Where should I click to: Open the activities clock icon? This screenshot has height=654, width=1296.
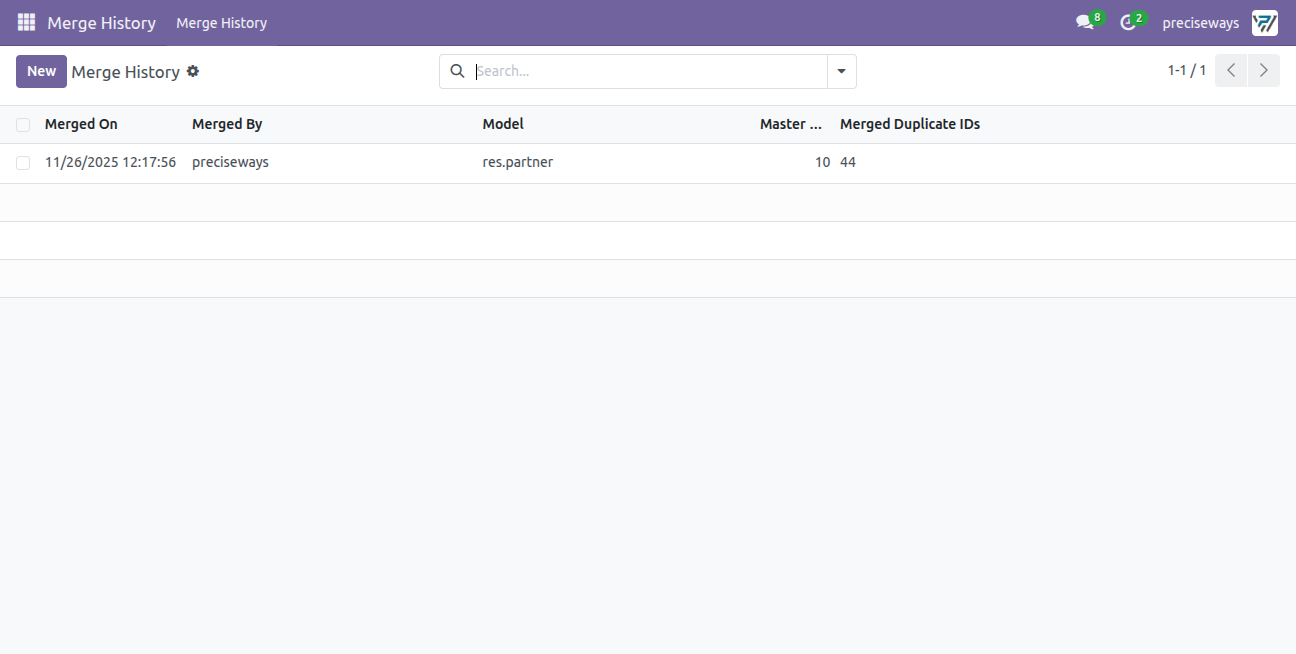(x=1128, y=22)
